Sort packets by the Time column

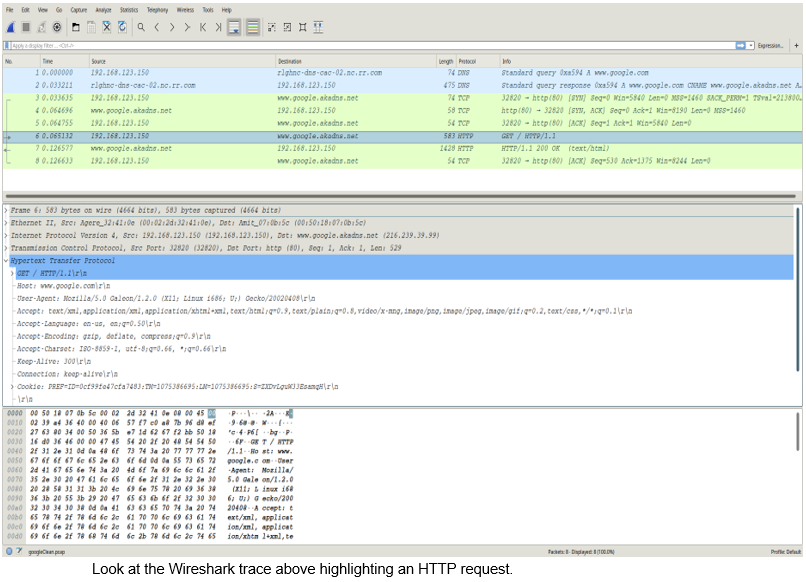click(x=64, y=61)
